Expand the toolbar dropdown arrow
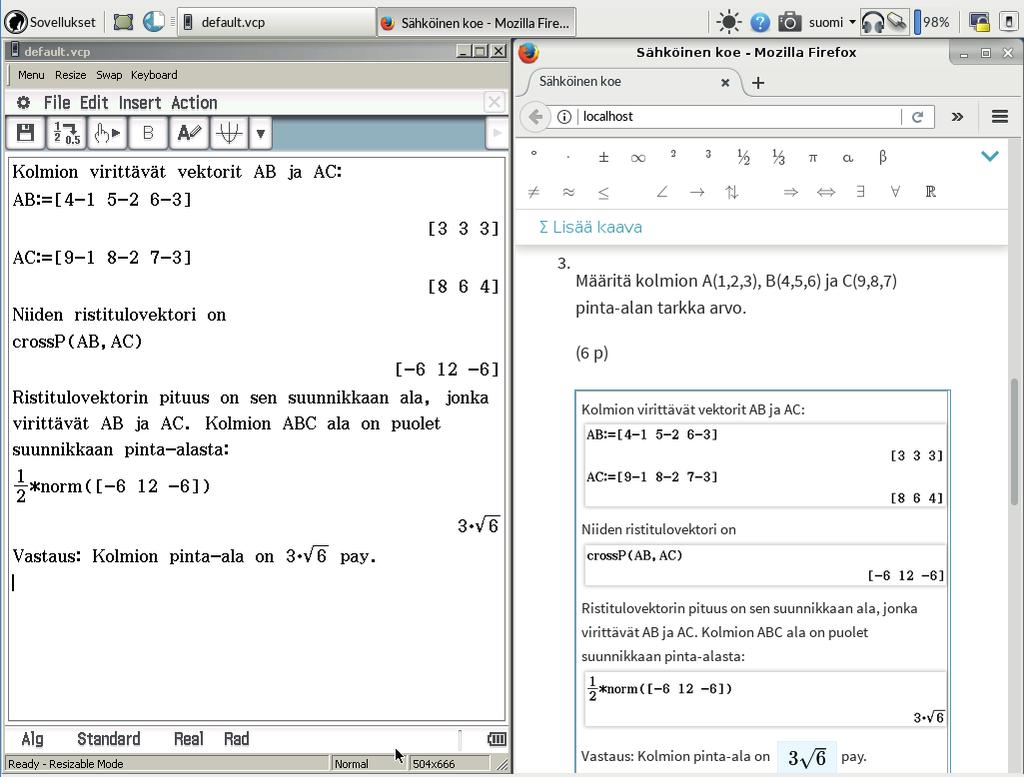This screenshot has height=777, width=1024. point(261,133)
